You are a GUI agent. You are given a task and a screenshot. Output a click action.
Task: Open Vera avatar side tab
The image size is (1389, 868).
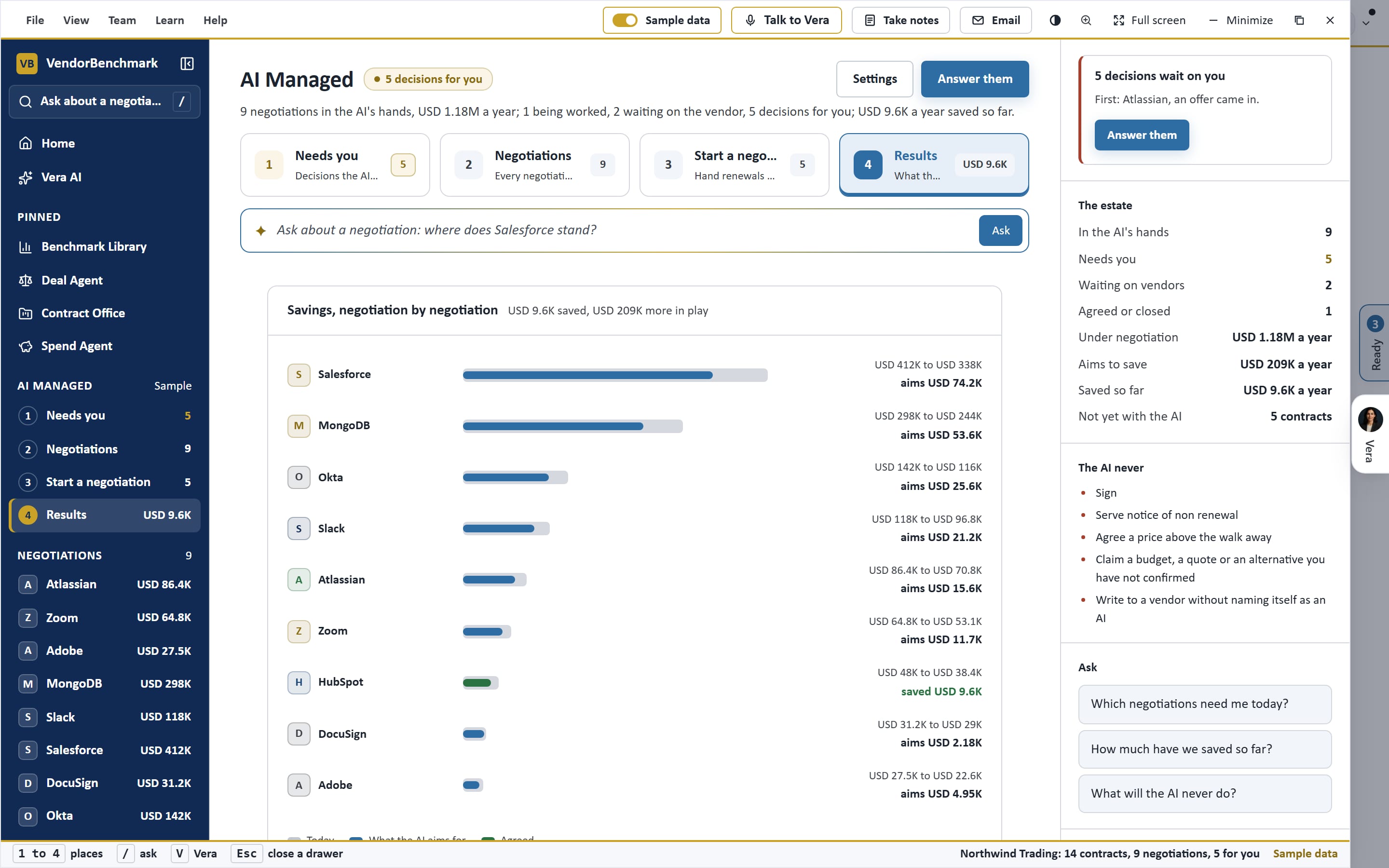[1371, 434]
